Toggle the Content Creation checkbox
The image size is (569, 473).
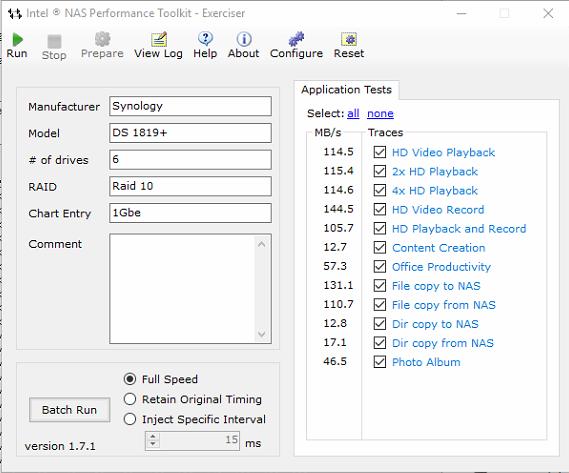[380, 247]
